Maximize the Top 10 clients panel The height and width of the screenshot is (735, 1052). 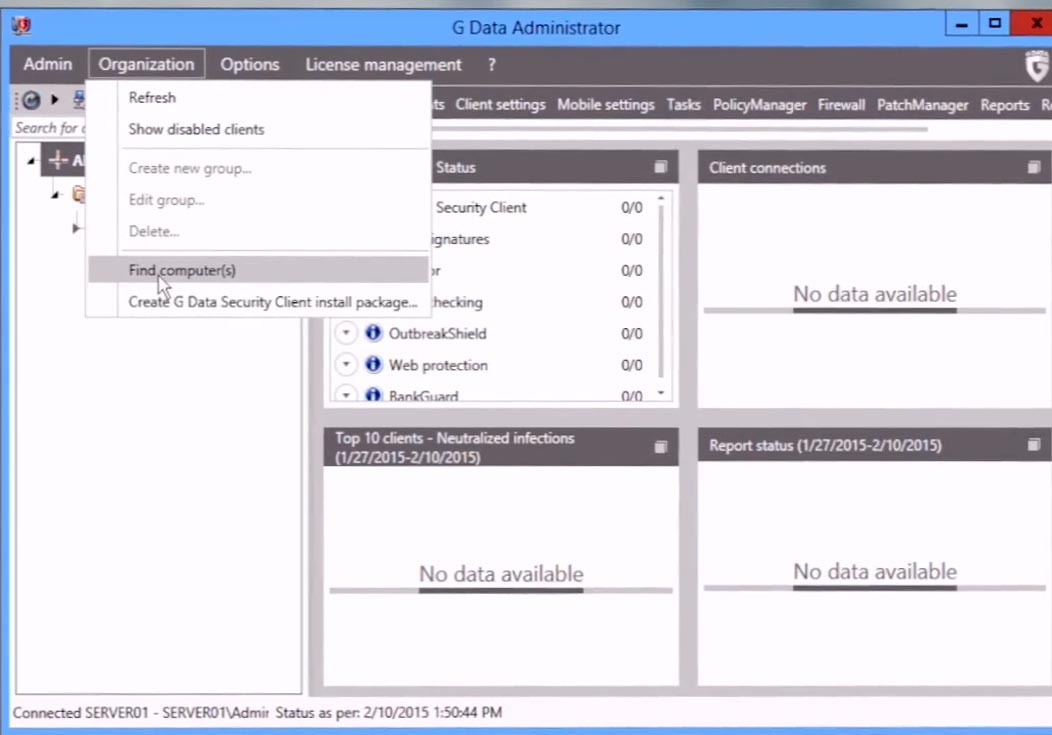(x=661, y=447)
